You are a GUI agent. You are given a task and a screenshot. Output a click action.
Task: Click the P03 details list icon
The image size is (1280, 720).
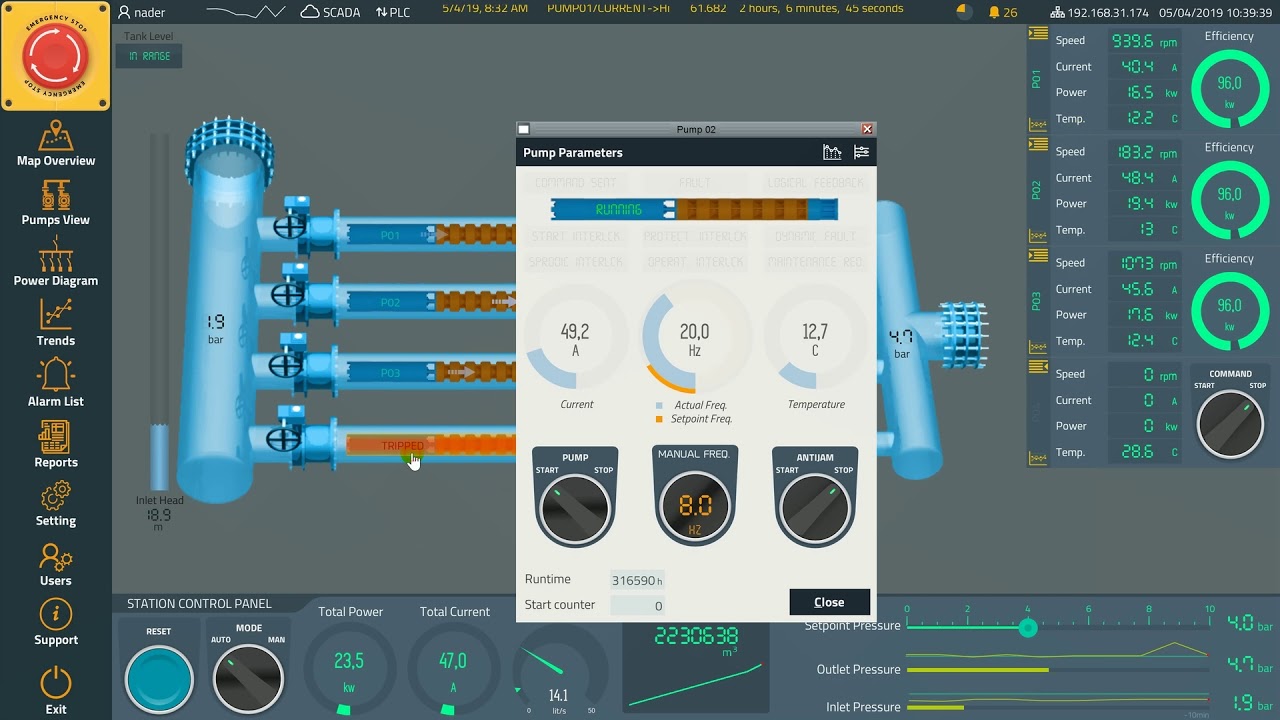pyautogui.click(x=1038, y=256)
